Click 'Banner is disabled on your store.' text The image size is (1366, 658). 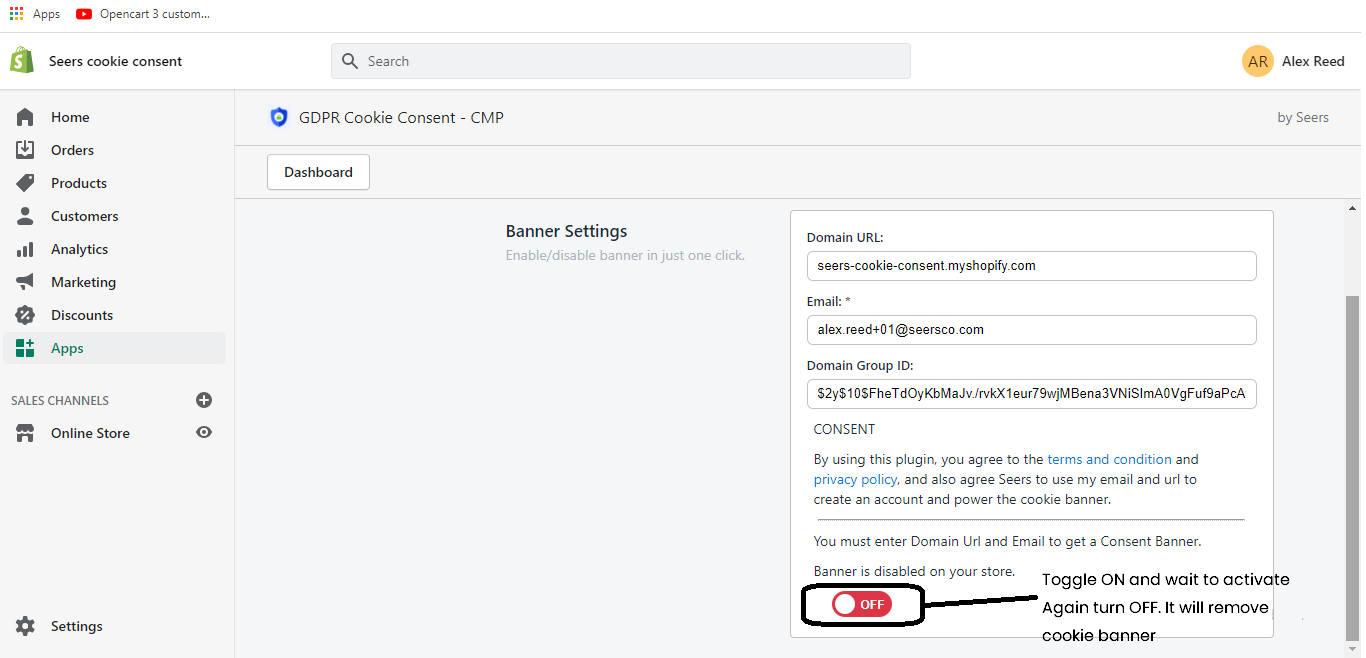tap(914, 571)
